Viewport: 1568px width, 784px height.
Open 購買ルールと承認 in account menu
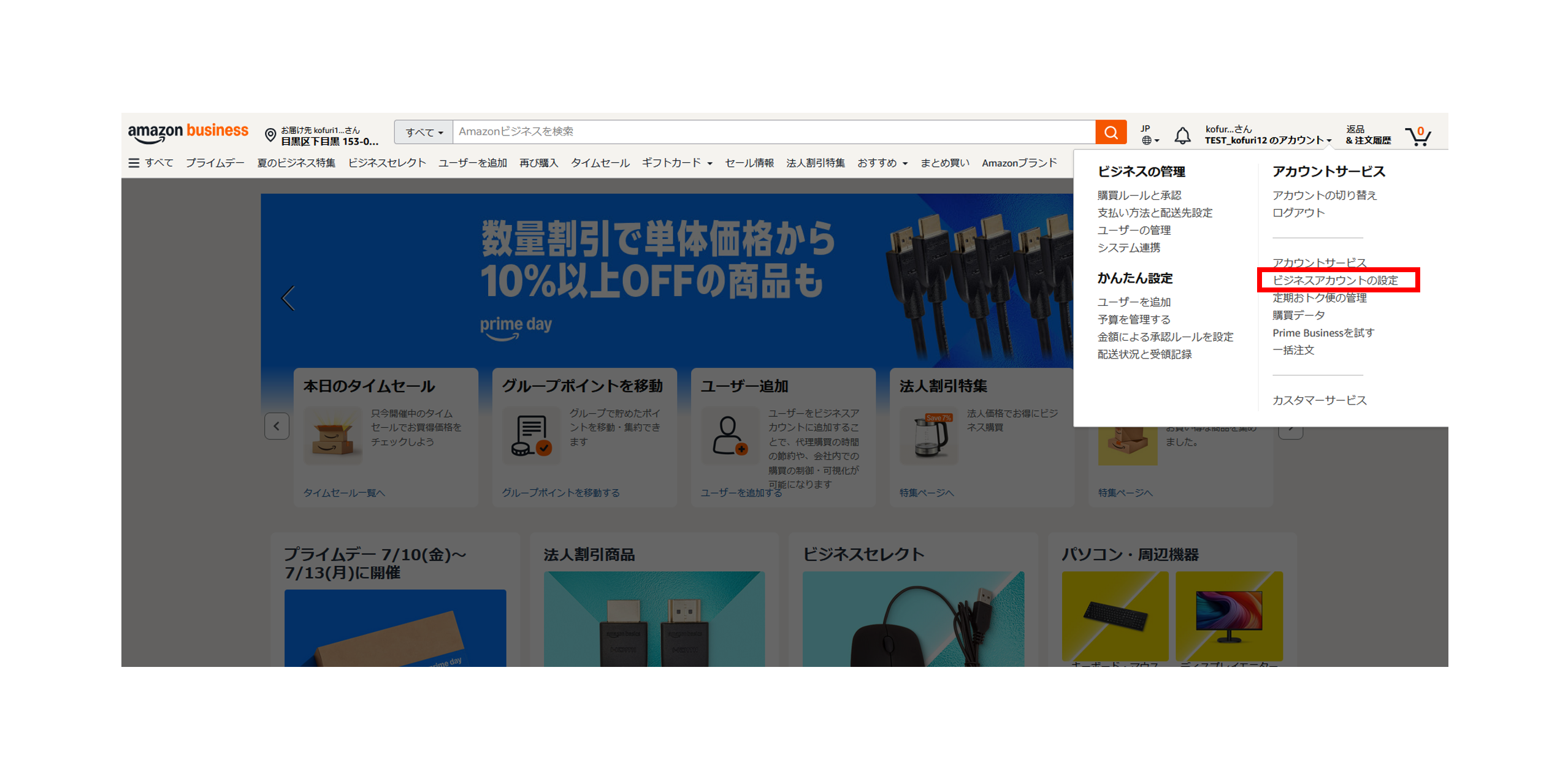pos(1139,195)
